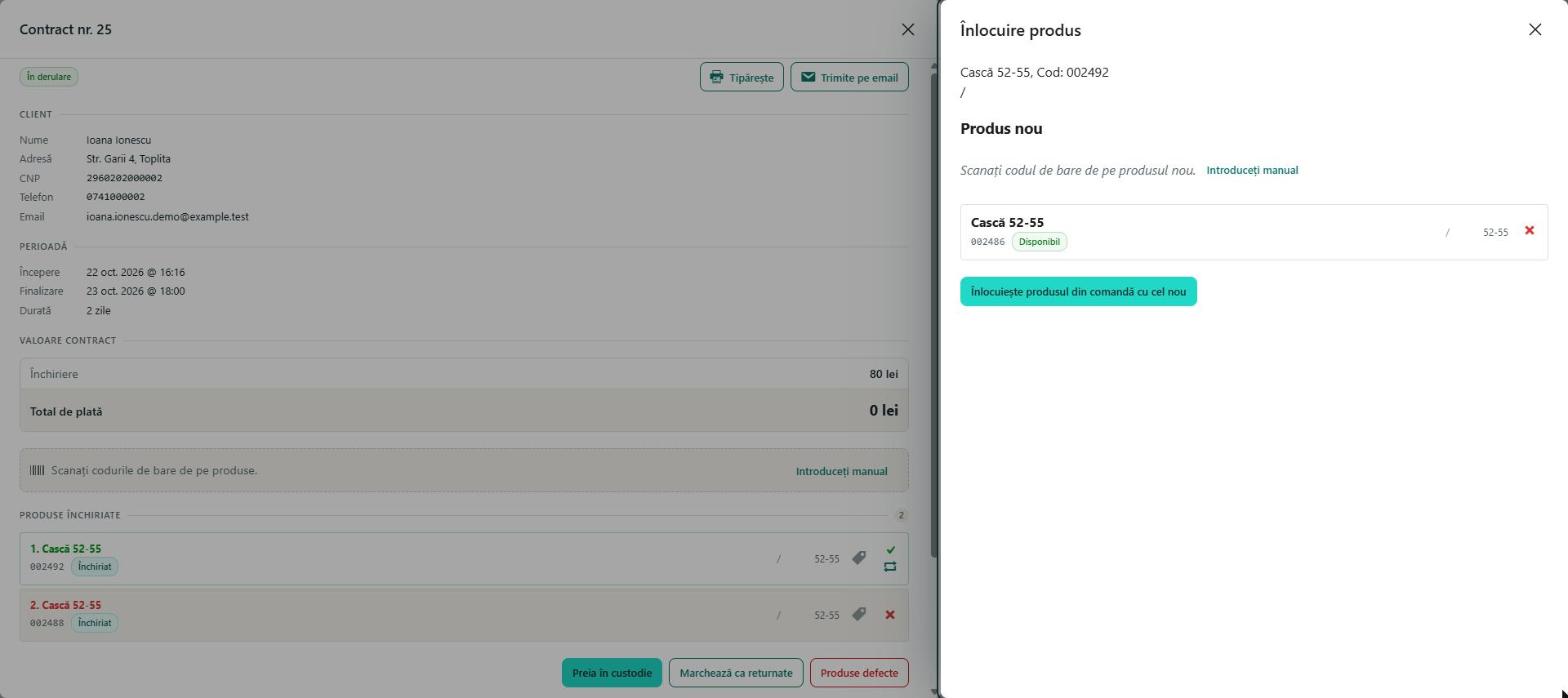Click the Disponibil status badge
This screenshot has height=698, width=1568.
point(1039,242)
